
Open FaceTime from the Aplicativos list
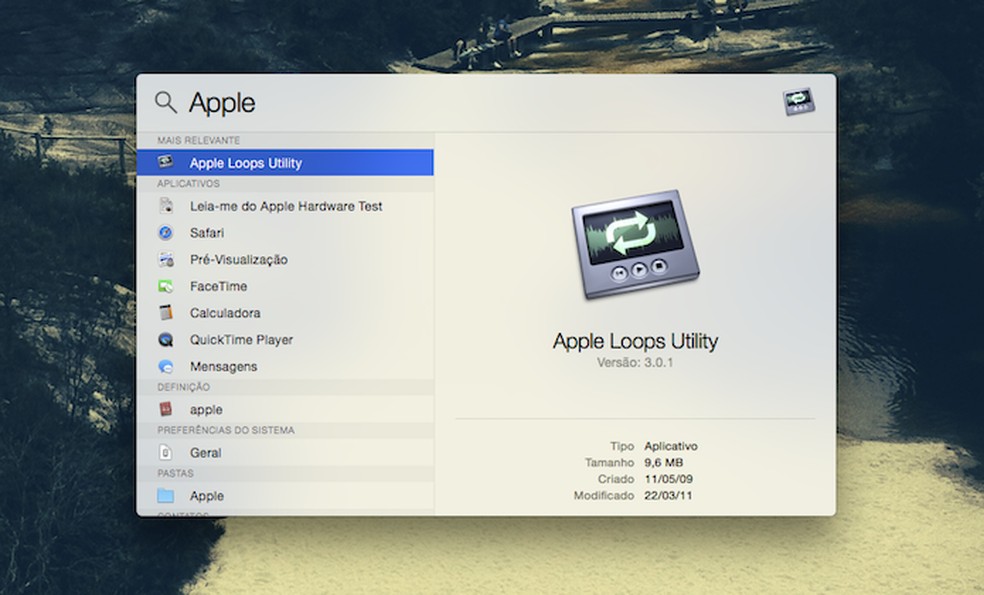pos(222,286)
